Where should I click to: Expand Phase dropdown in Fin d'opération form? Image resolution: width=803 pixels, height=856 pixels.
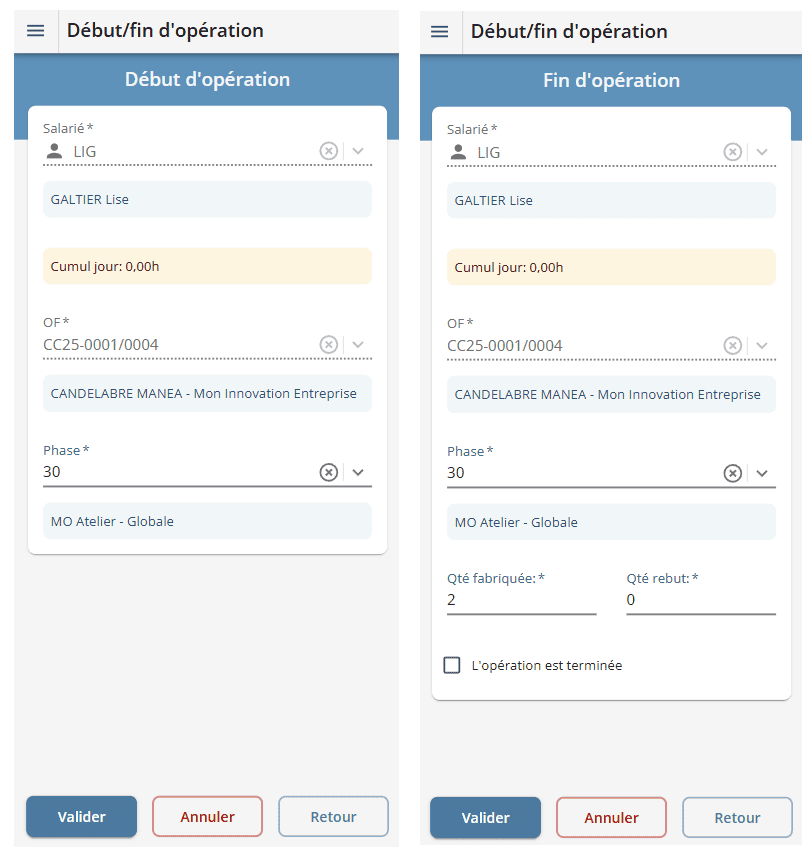763,473
